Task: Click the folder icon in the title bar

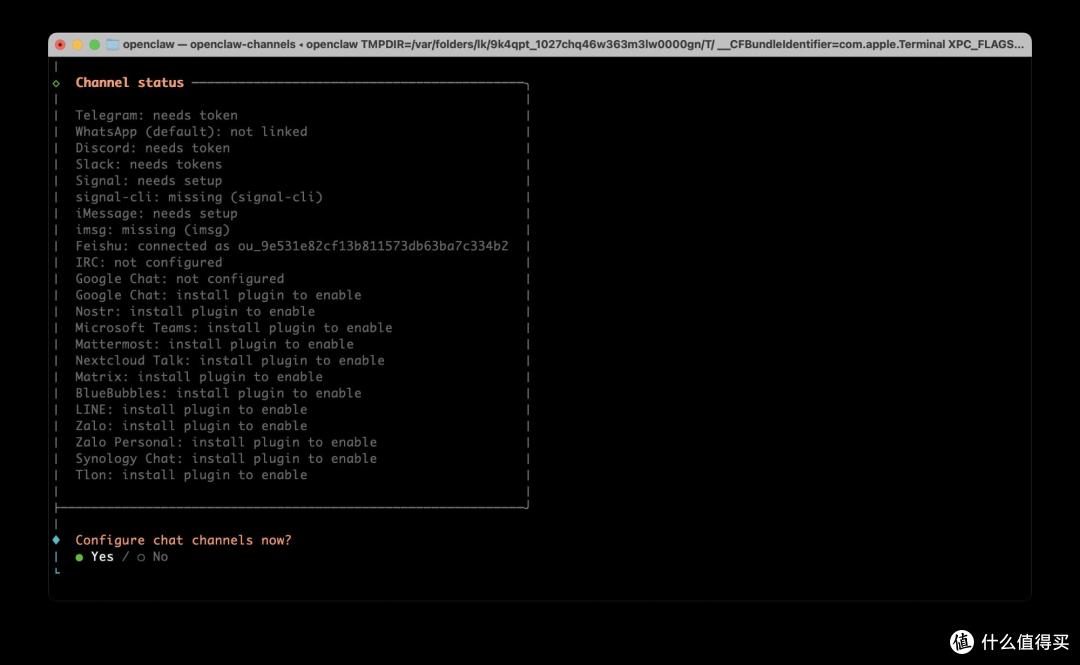Action: click(x=112, y=45)
